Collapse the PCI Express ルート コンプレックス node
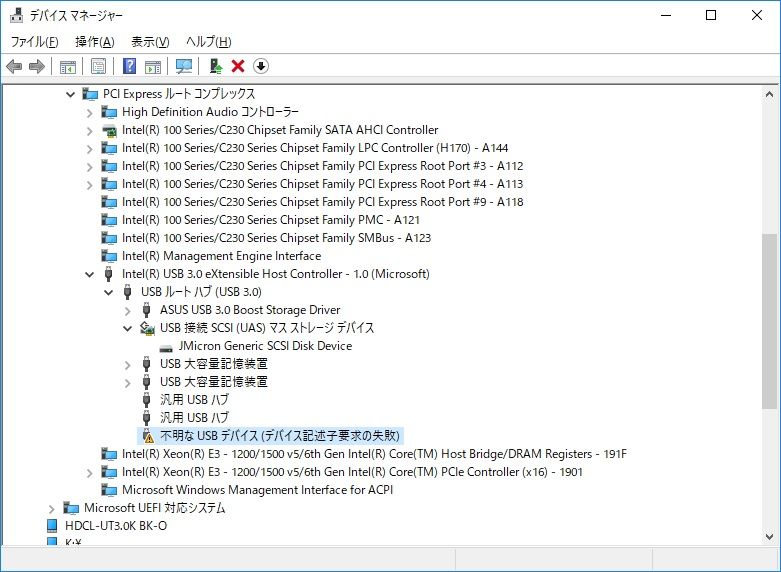781x572 pixels. 71,94
